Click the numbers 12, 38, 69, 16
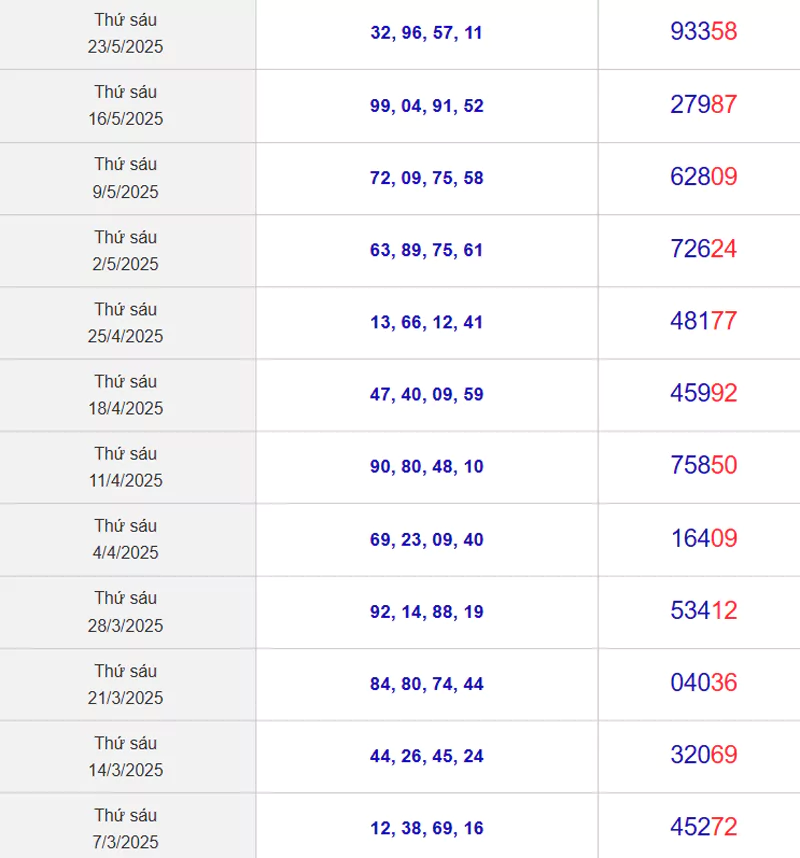 pyautogui.click(x=426, y=828)
